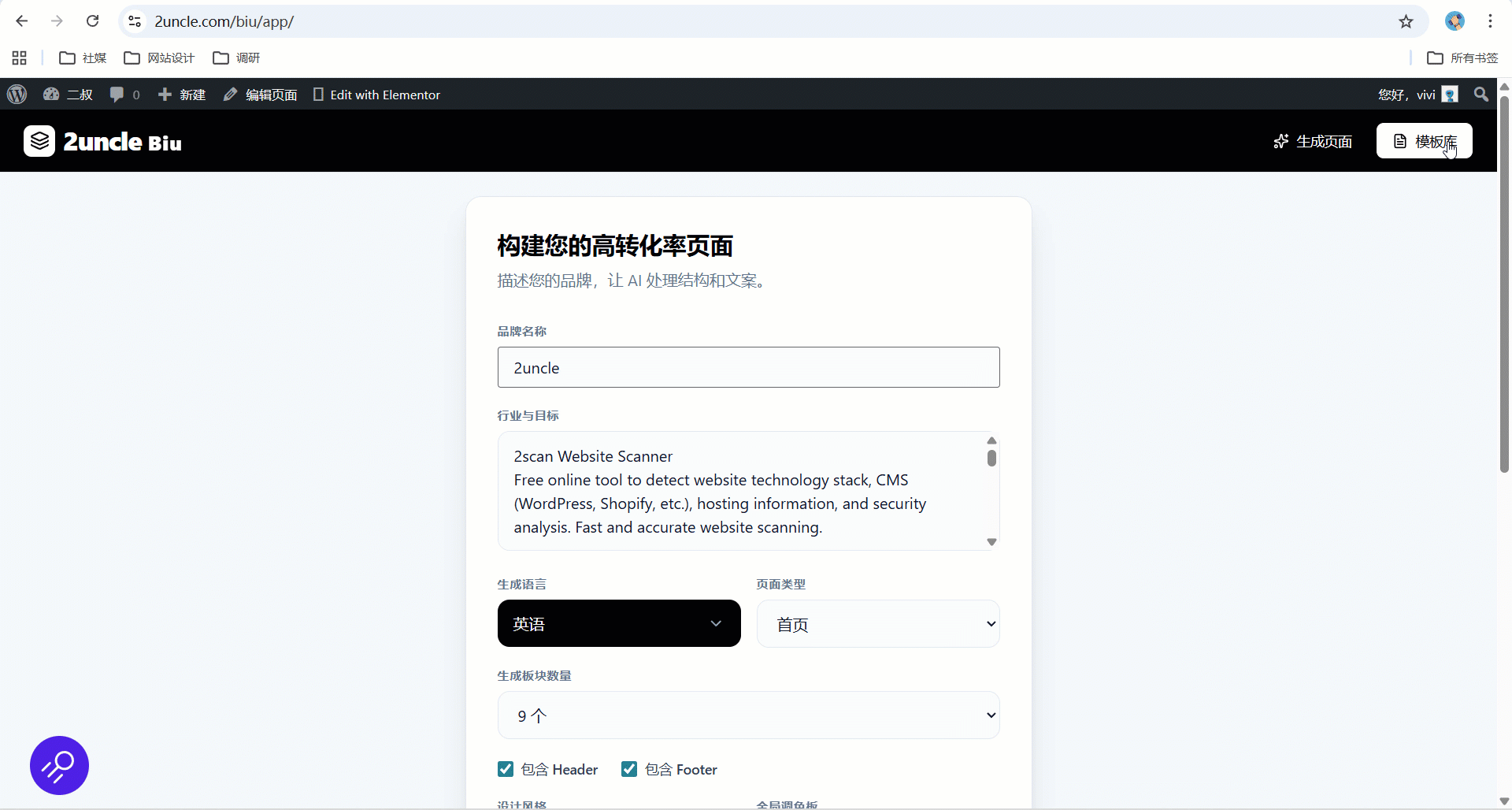Open the 生成板块数量 dropdown showing 9 个
The width and height of the screenshot is (1512, 810).
(x=748, y=715)
